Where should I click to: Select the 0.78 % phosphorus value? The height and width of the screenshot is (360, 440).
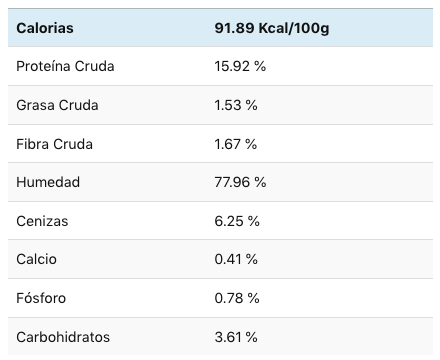[x=237, y=298]
